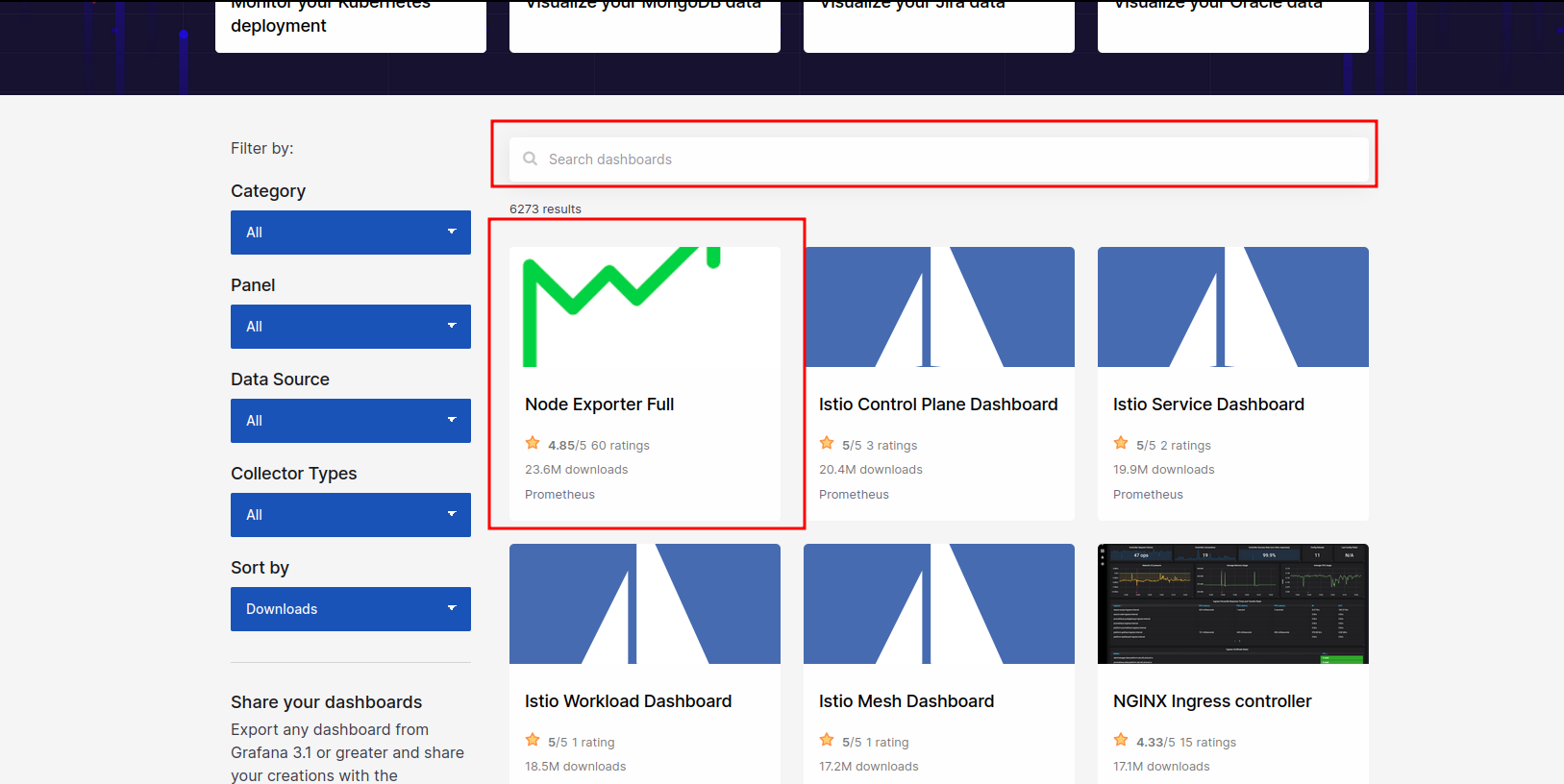
Task: Click Prometheus label under Istio Control Plane
Action: click(854, 495)
